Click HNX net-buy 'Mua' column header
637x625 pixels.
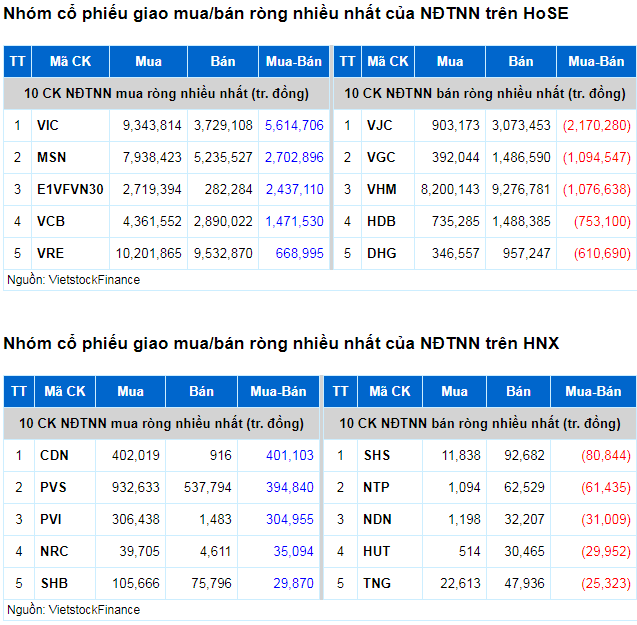tap(130, 391)
